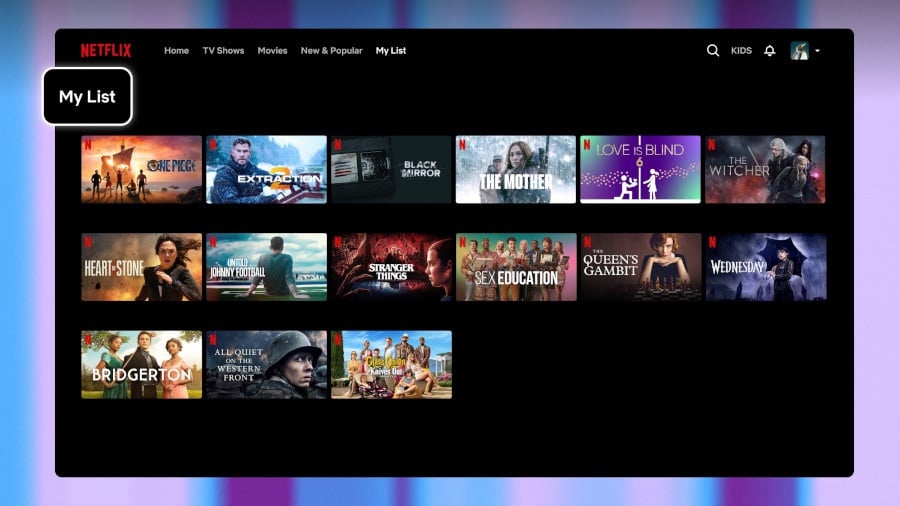Open The Mother title card
900x506 pixels.
[x=515, y=169]
